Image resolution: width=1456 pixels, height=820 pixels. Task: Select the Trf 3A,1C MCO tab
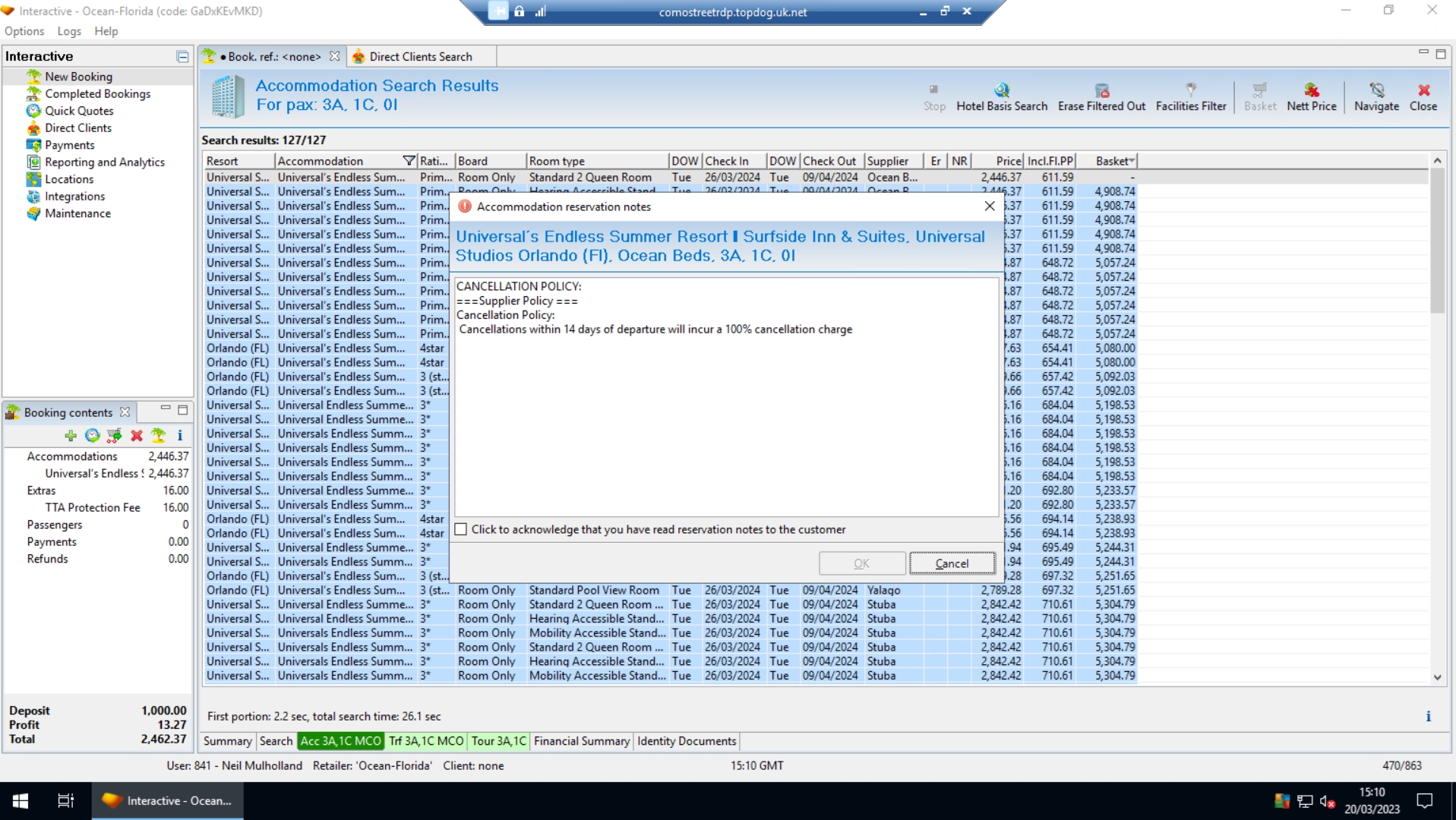(x=426, y=741)
